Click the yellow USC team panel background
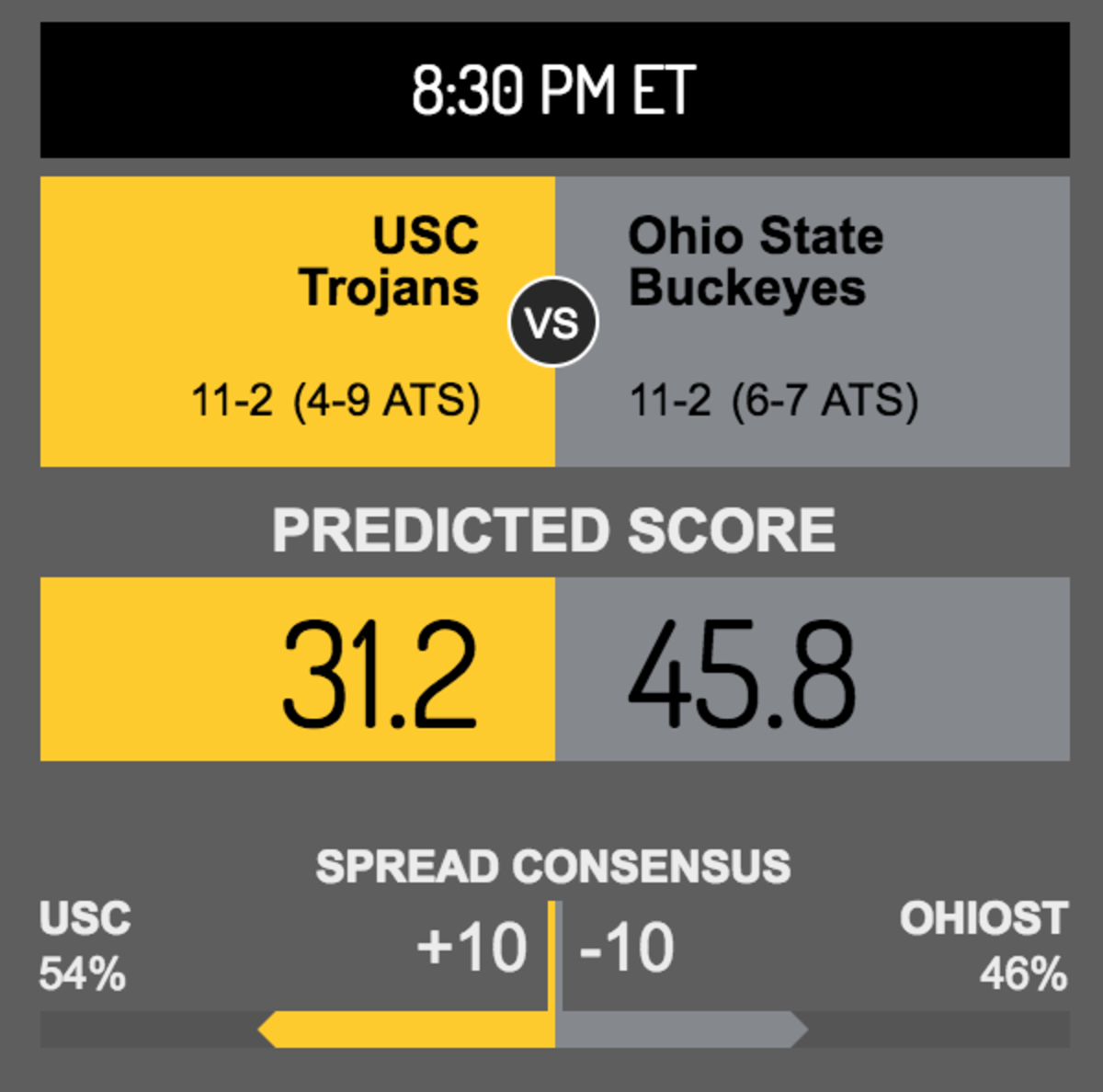Screen dimensions: 1103x1092 298,322
